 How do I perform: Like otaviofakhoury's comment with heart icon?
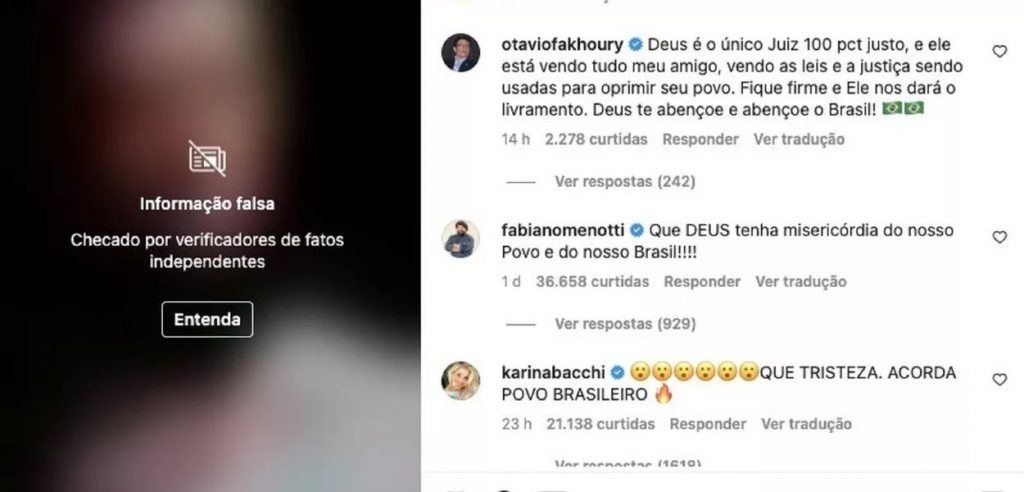999,51
